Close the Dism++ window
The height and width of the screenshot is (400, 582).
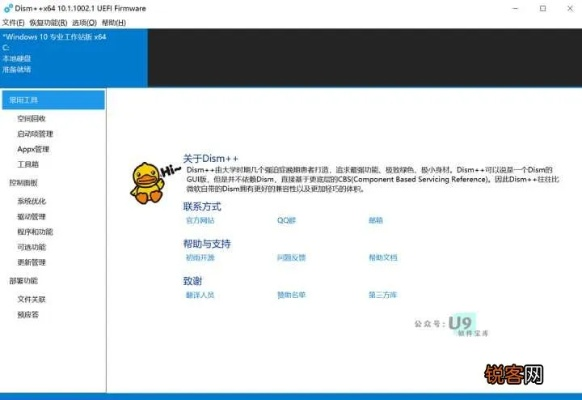coord(570,8)
